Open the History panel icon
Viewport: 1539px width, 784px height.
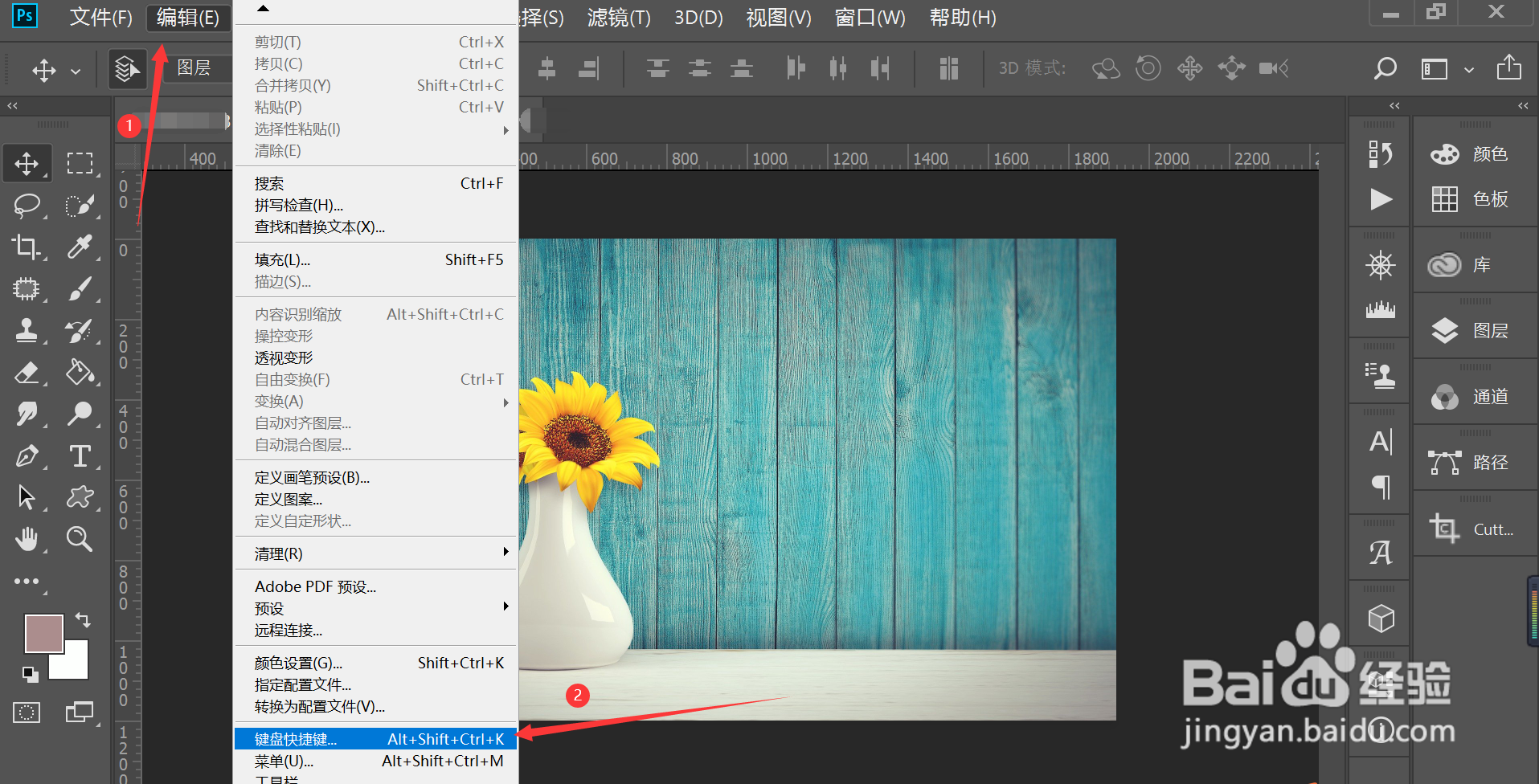pyautogui.click(x=1380, y=153)
